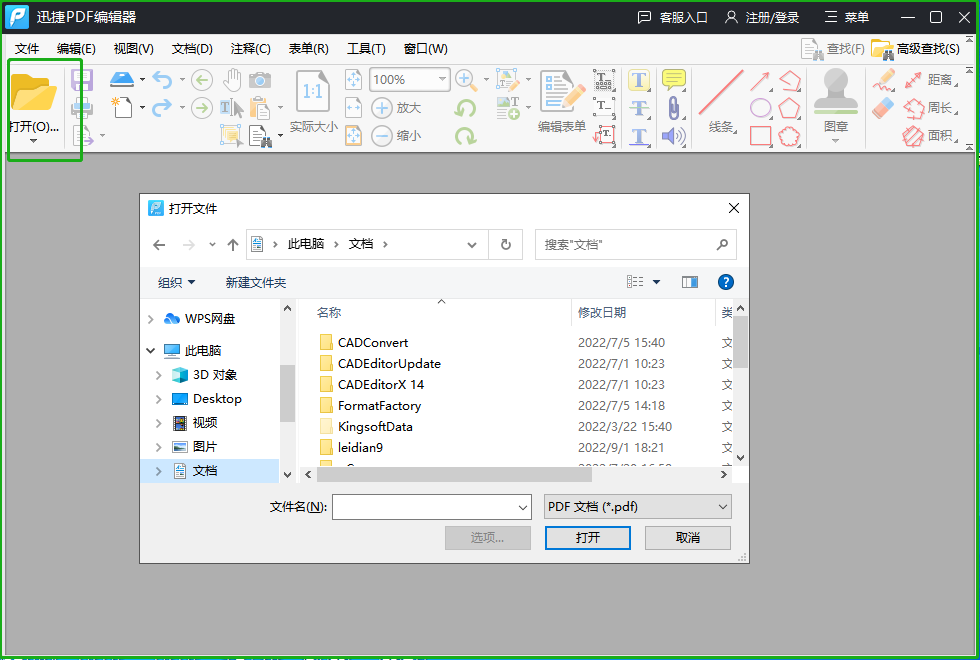This screenshot has width=980, height=660.
Task: Click the eraser tool icon
Action: (x=883, y=108)
